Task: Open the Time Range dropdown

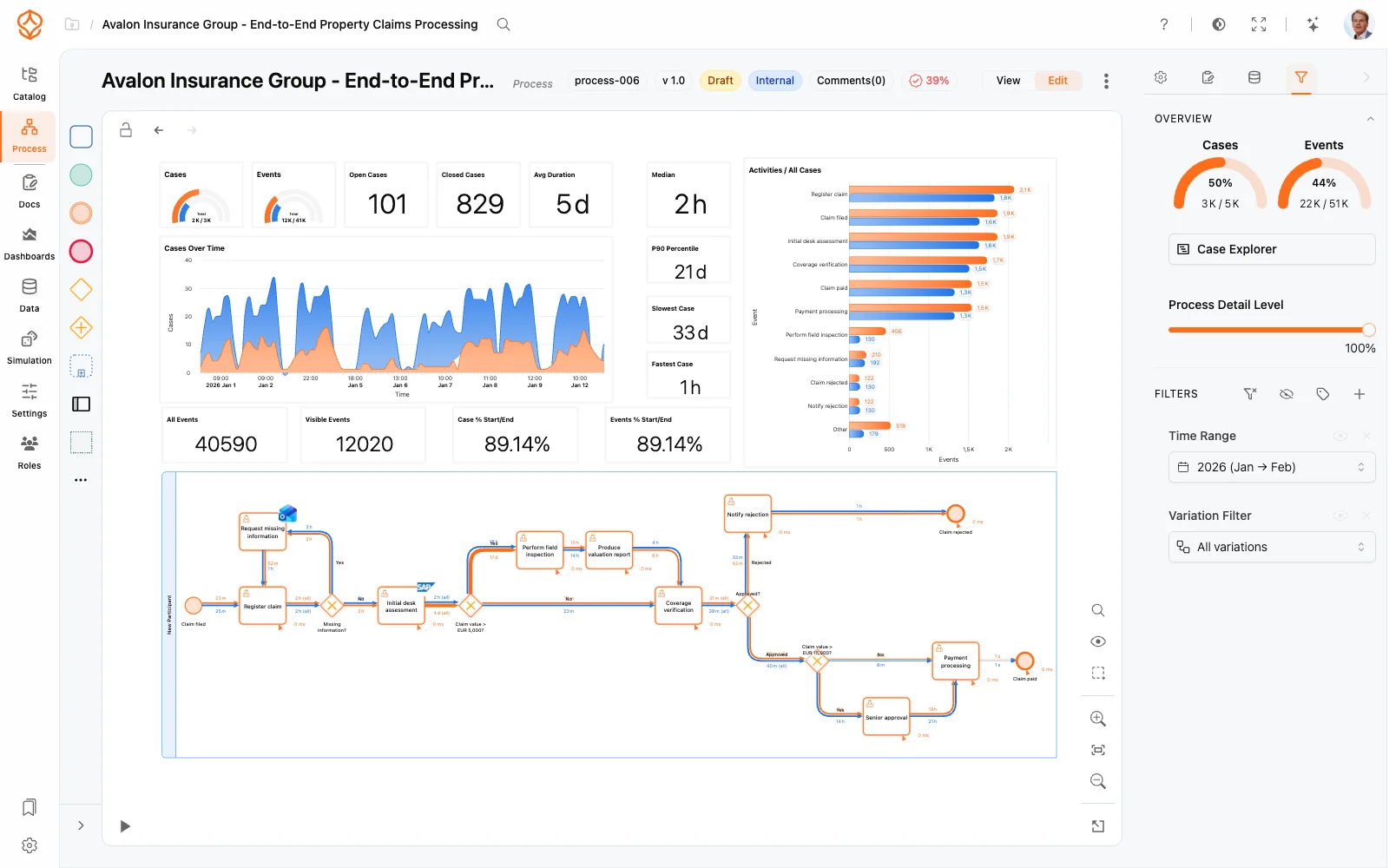Action: (x=1272, y=467)
